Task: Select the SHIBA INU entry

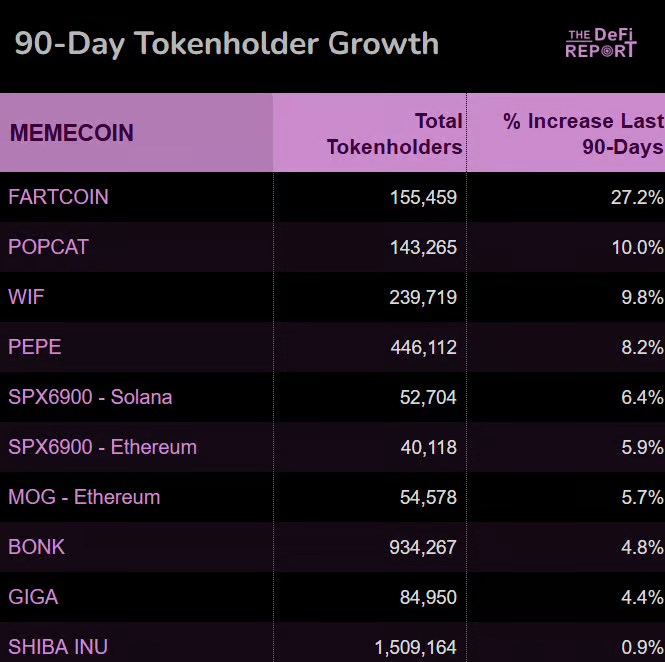Action: pyautogui.click(x=58, y=647)
